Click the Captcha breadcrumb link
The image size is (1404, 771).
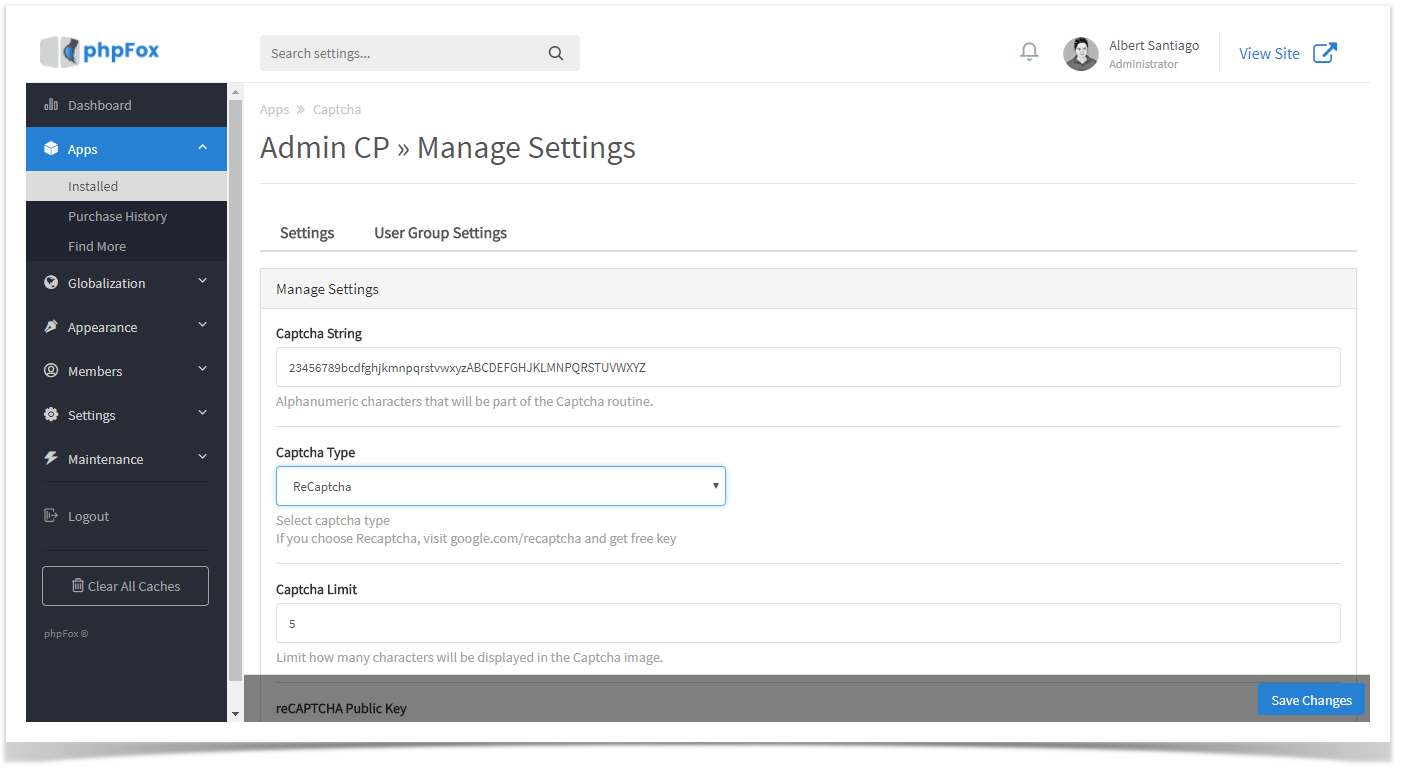pos(337,109)
